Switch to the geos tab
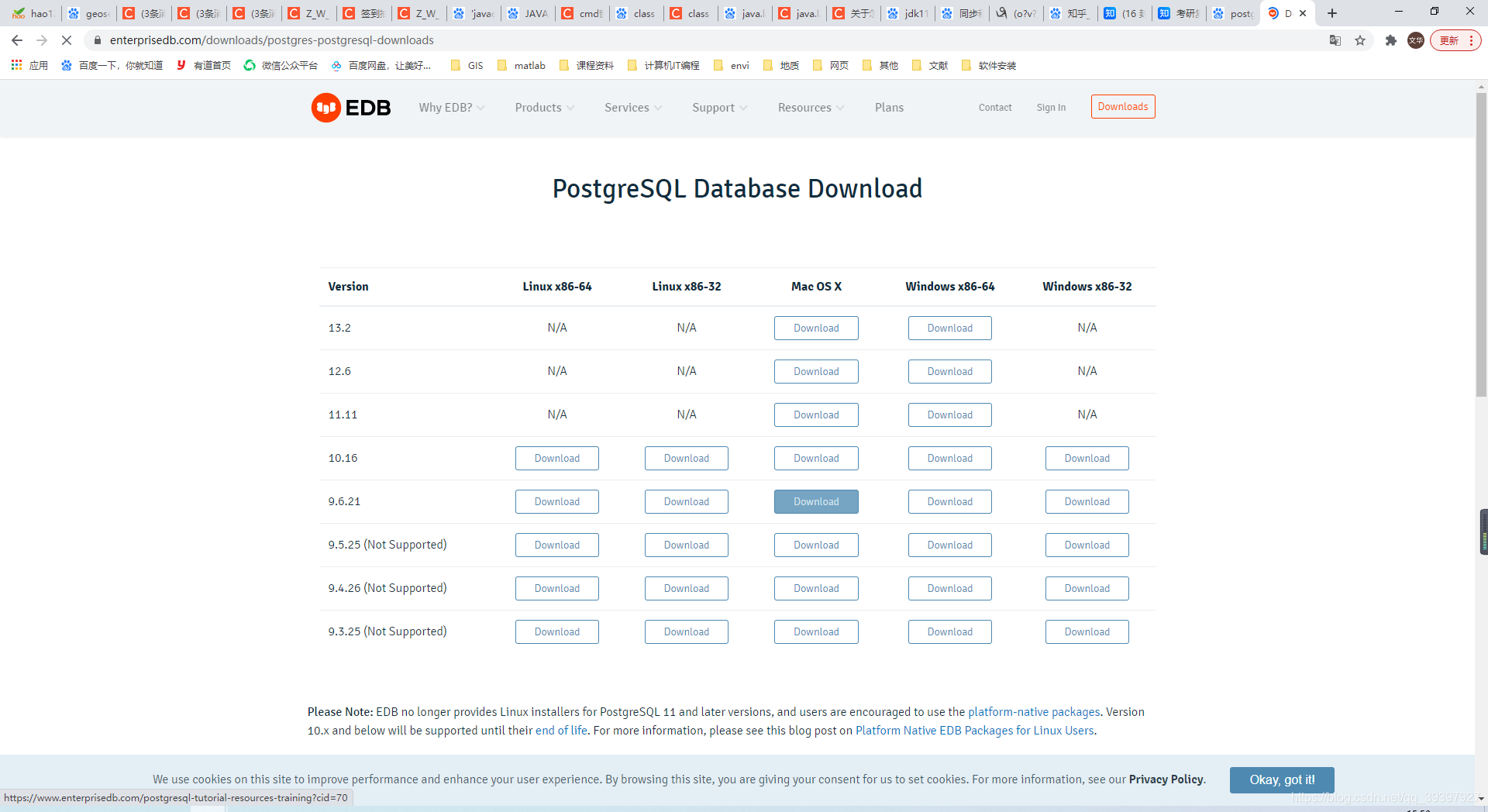 (x=88, y=13)
